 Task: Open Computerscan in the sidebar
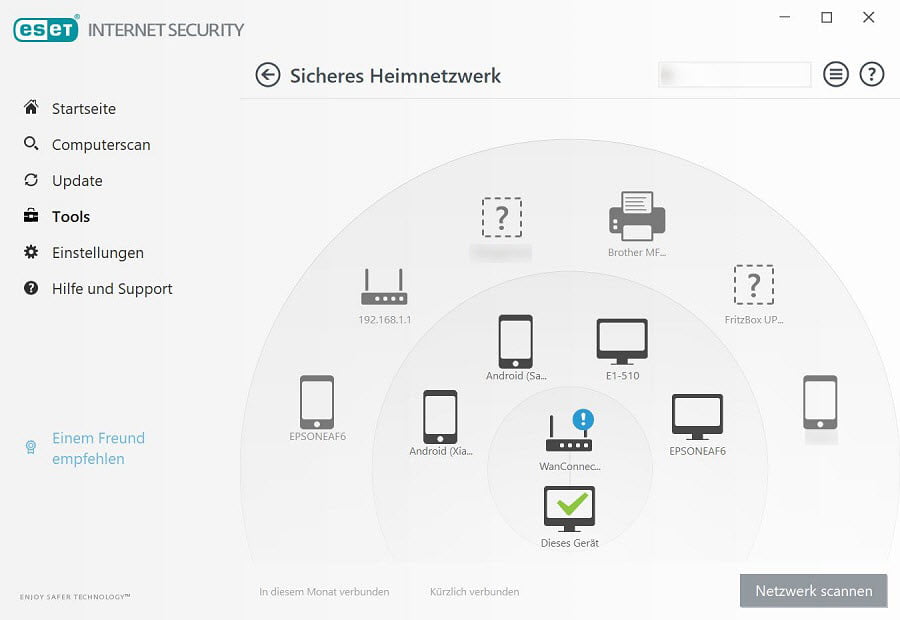[101, 145]
